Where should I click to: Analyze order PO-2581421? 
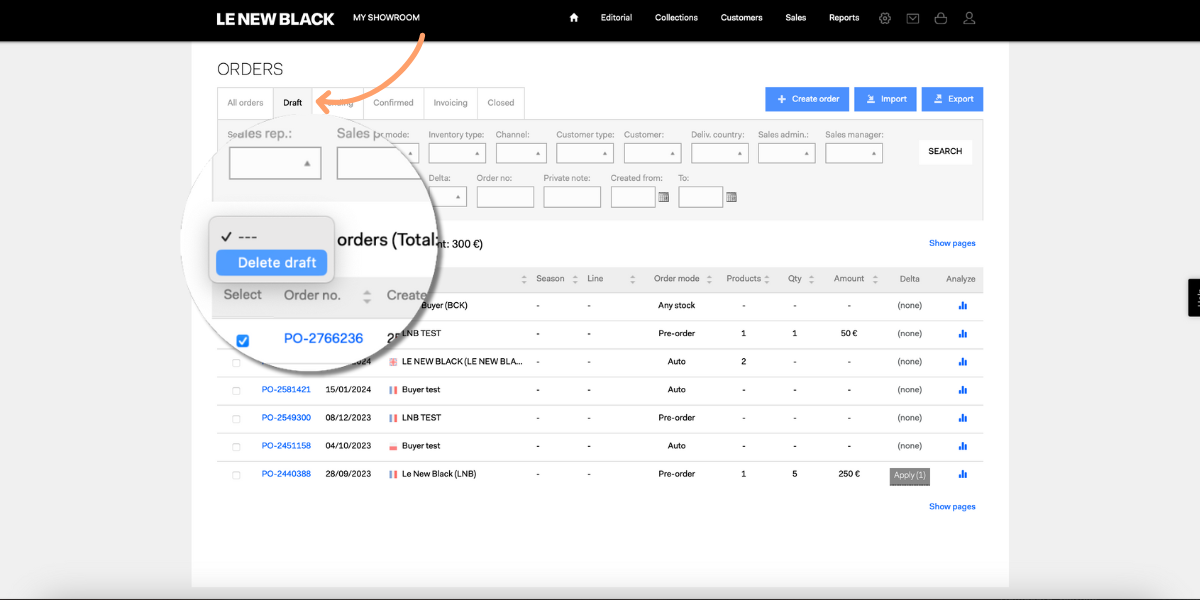point(963,390)
